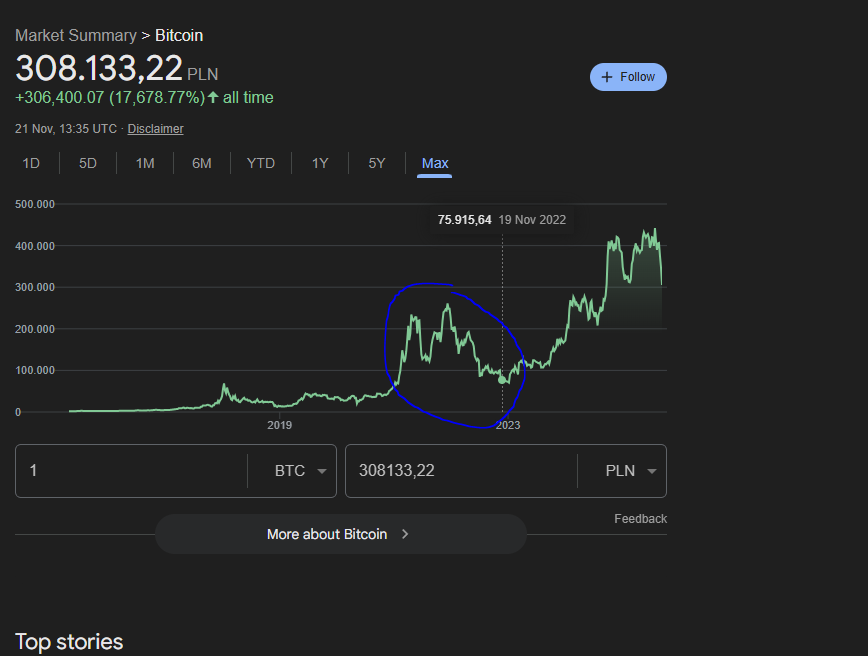868x656 pixels.
Task: Click the PLN converted value field
Action: click(460, 471)
